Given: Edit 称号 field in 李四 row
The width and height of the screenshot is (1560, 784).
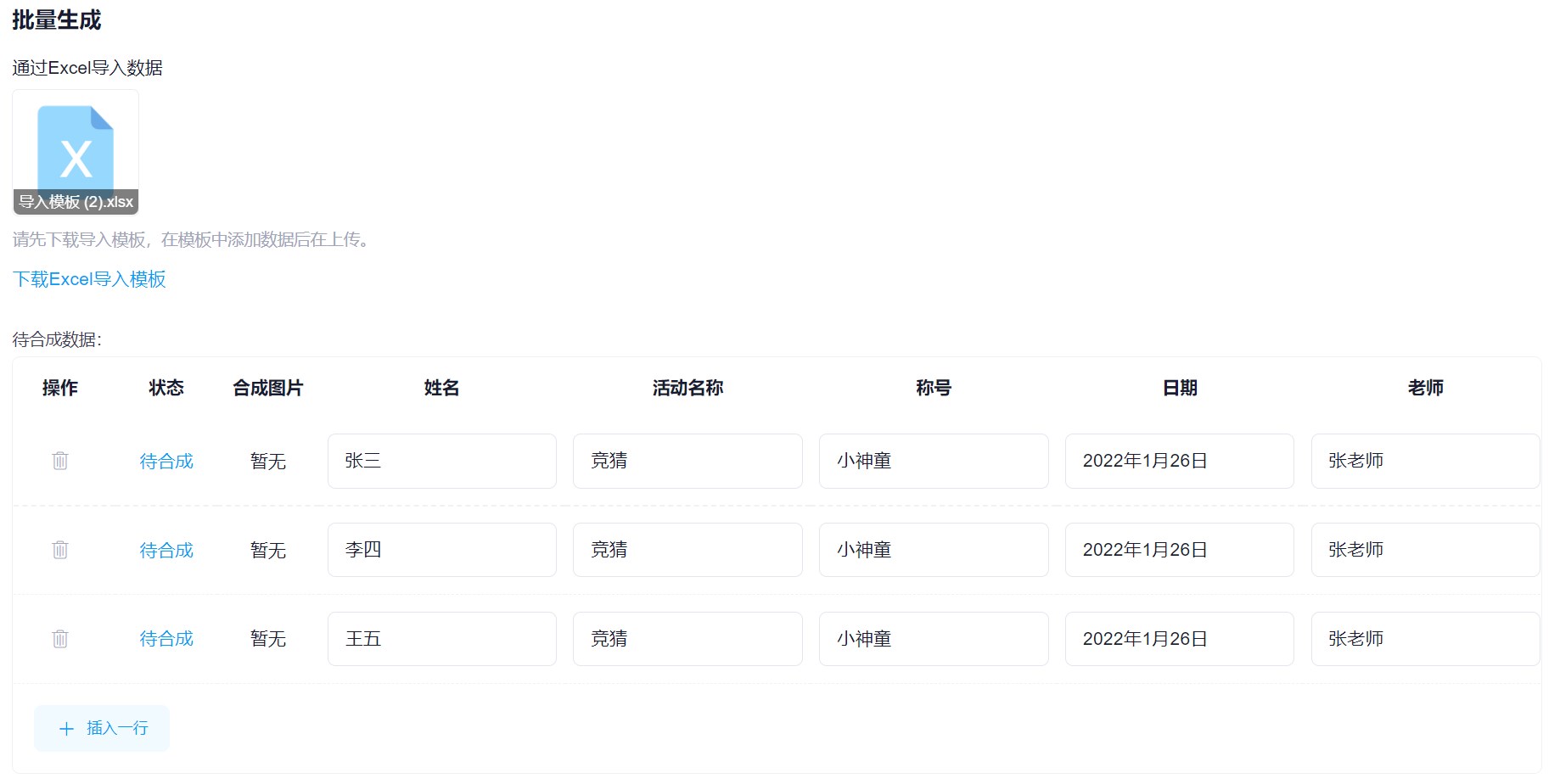Looking at the screenshot, I should 934,550.
